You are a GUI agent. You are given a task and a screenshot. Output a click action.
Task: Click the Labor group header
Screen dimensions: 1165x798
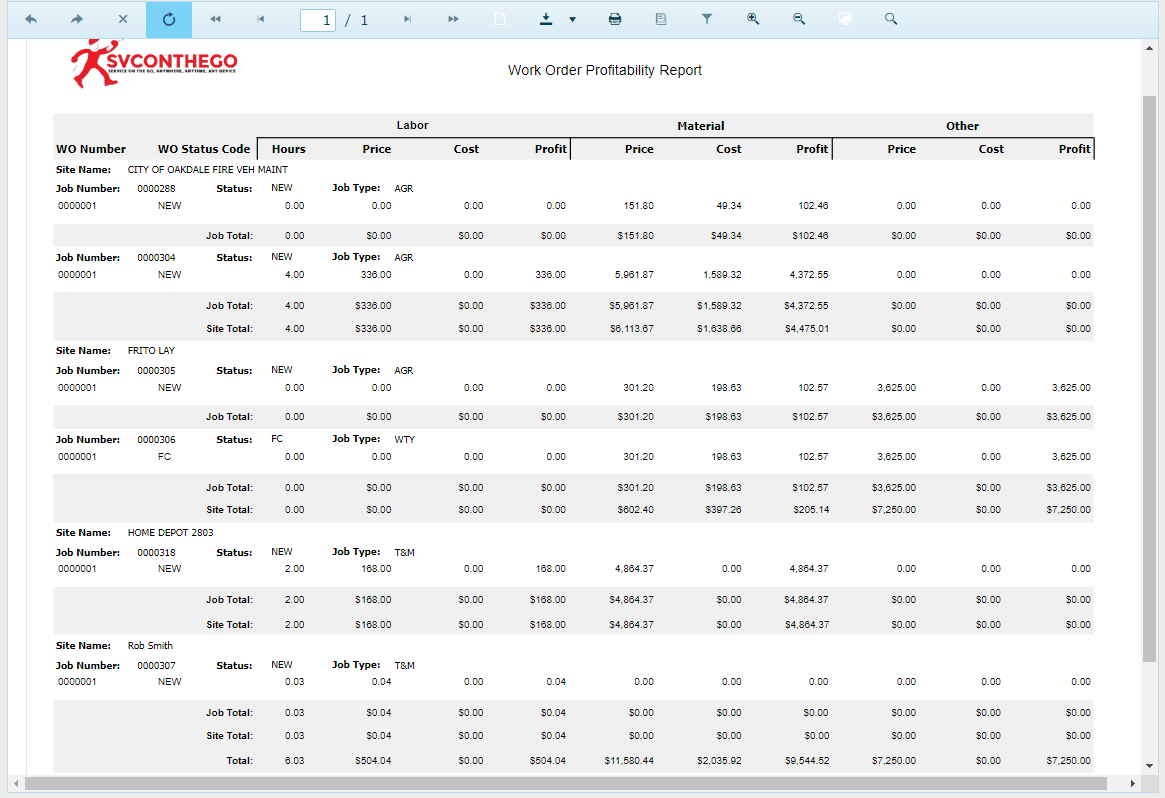coord(412,125)
